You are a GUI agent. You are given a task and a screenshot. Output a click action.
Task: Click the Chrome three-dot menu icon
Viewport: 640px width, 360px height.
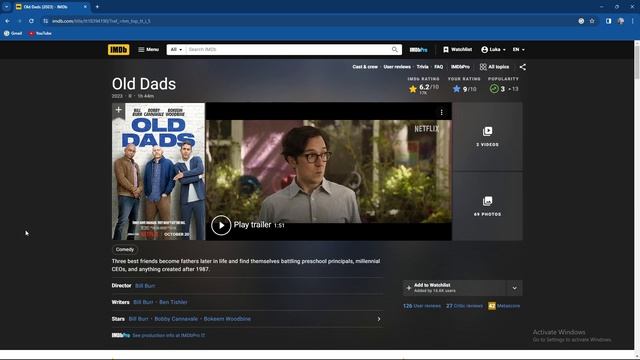pos(633,21)
